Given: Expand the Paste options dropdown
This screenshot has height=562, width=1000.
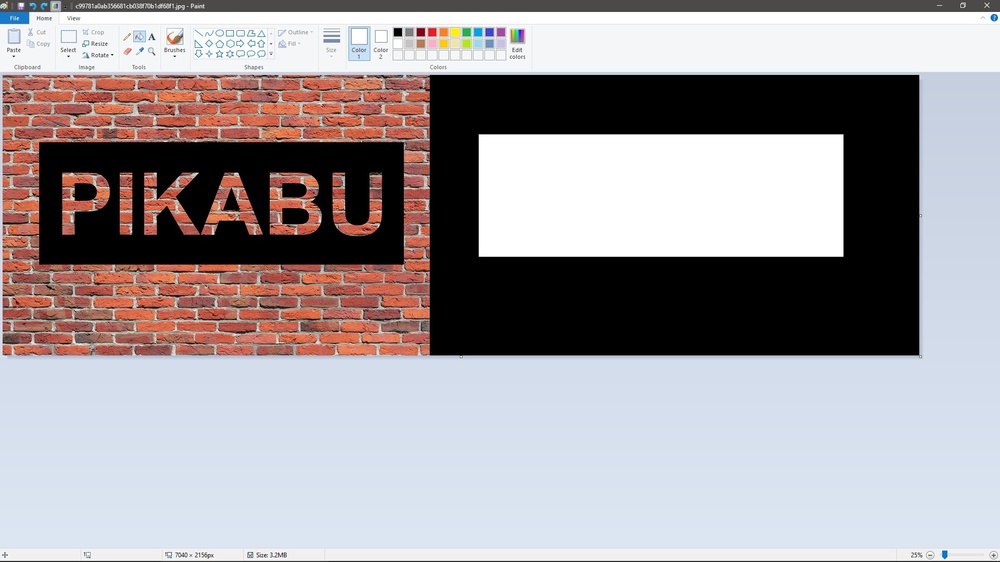Looking at the screenshot, I should 14,56.
